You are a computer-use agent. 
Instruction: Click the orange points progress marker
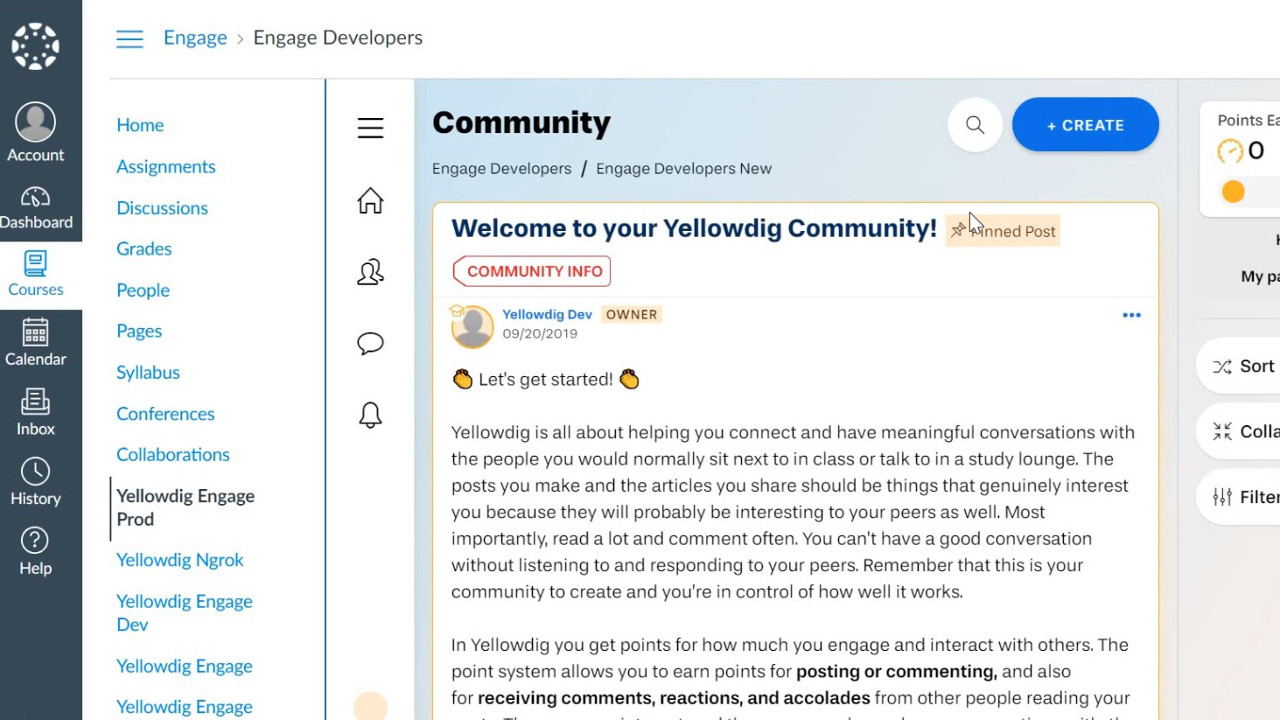1233,191
